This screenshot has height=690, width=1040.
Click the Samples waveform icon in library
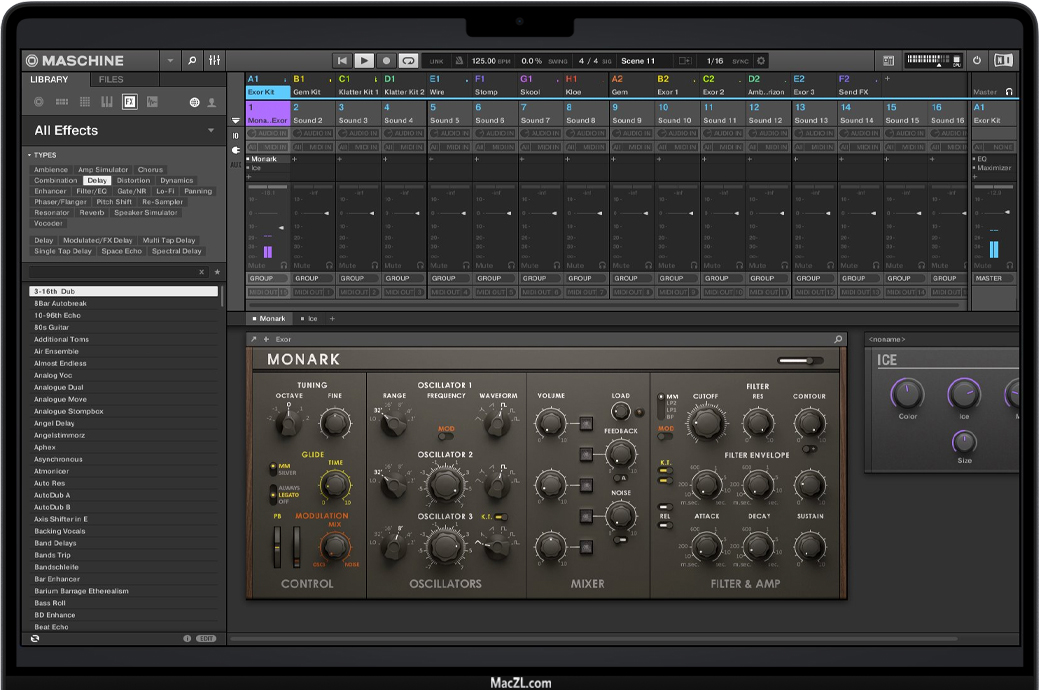coord(152,102)
